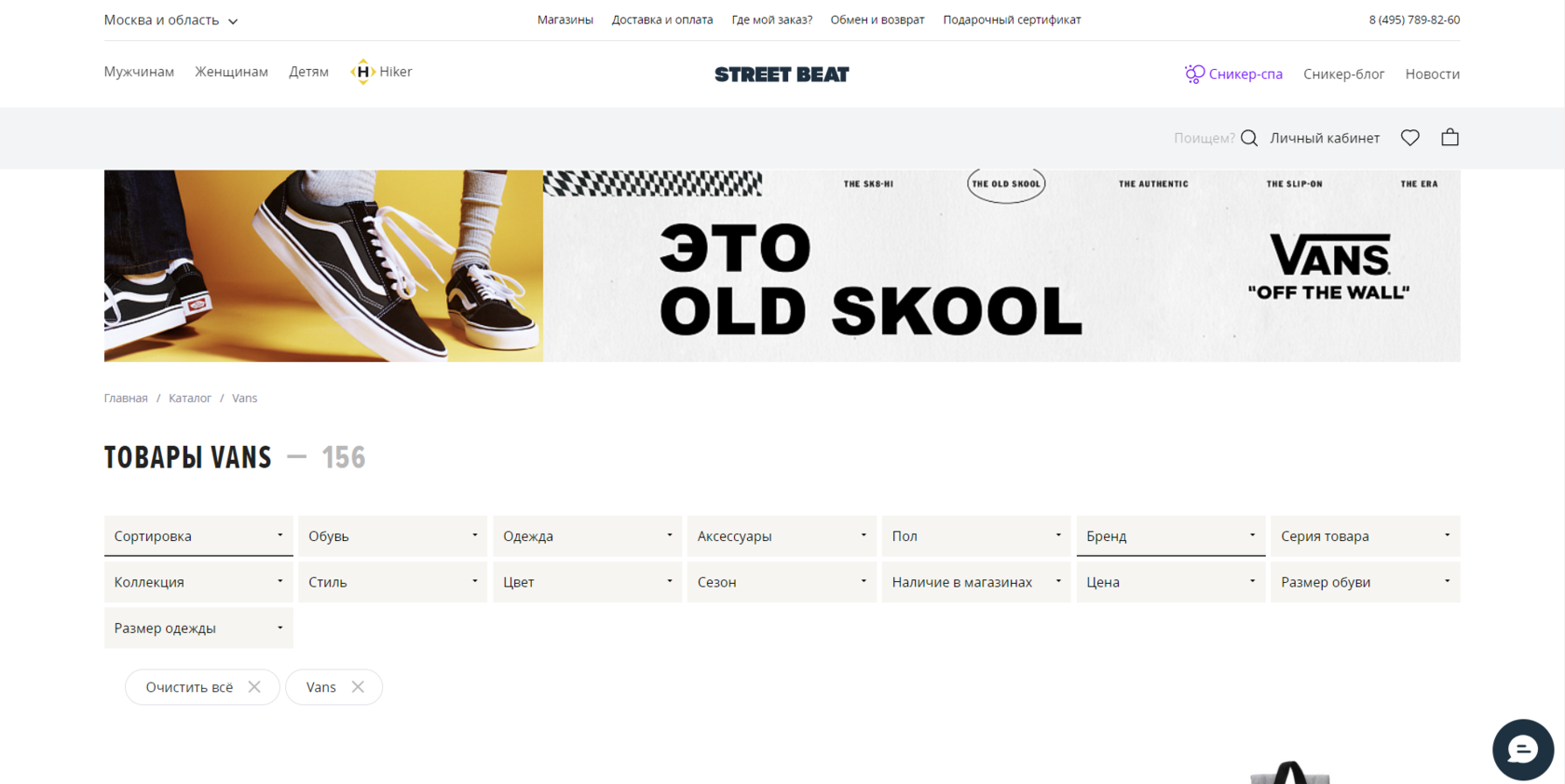The width and height of the screenshot is (1565, 784).
Task: Click THE SK8-HI label in banner
Action: click(868, 183)
